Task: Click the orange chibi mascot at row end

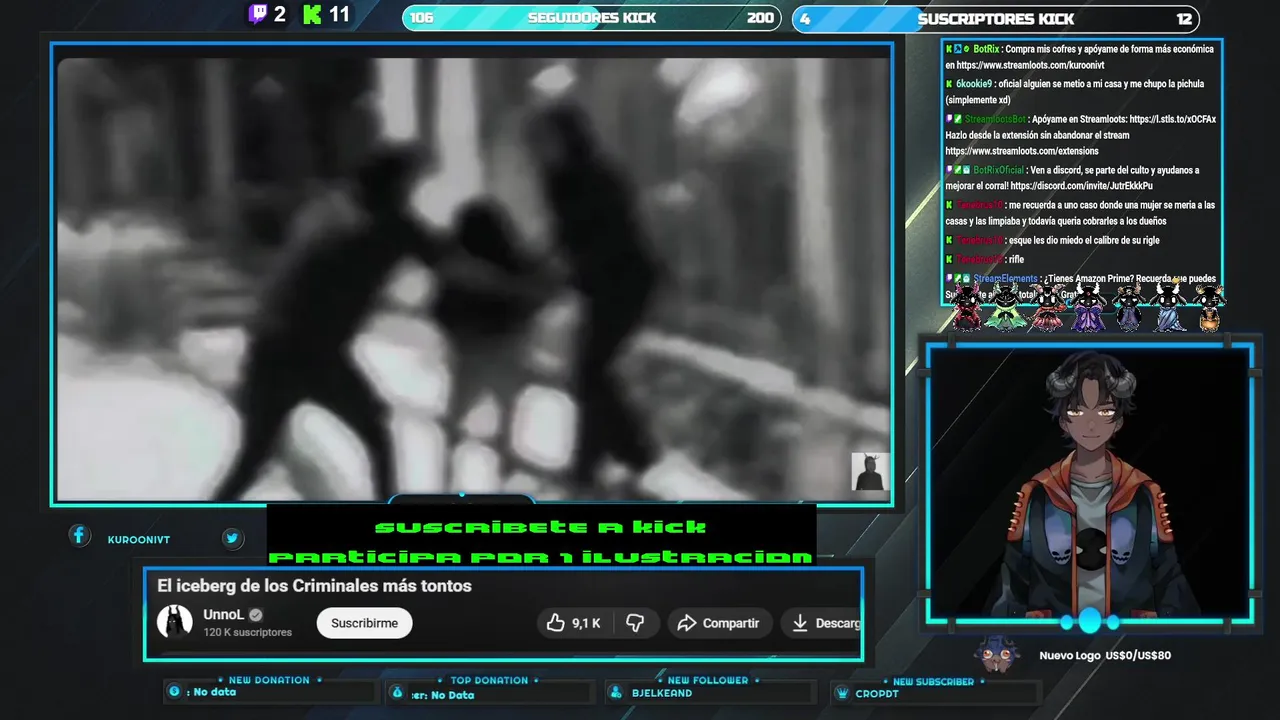Action: pos(1209,308)
